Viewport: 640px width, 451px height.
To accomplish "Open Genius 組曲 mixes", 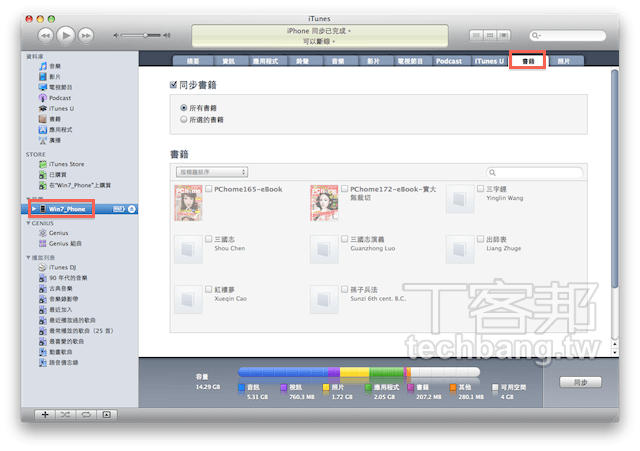I will [60, 244].
